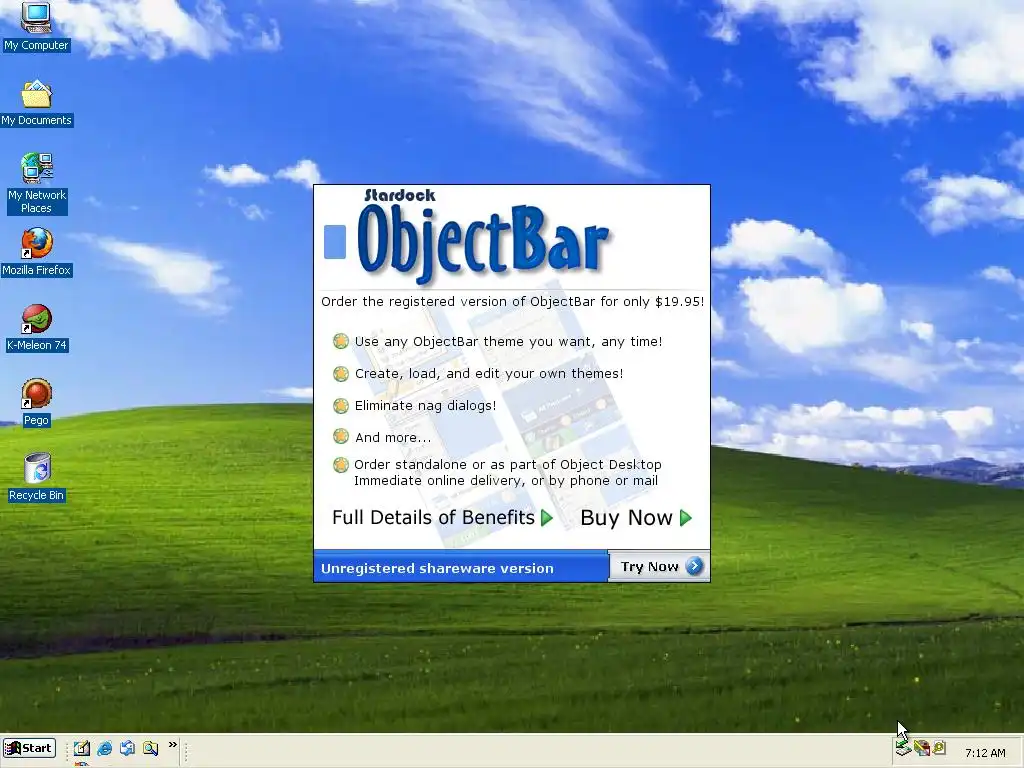Click the toolbar grip after the quick launch chevron
The width and height of the screenshot is (1024, 768).
[186, 750]
